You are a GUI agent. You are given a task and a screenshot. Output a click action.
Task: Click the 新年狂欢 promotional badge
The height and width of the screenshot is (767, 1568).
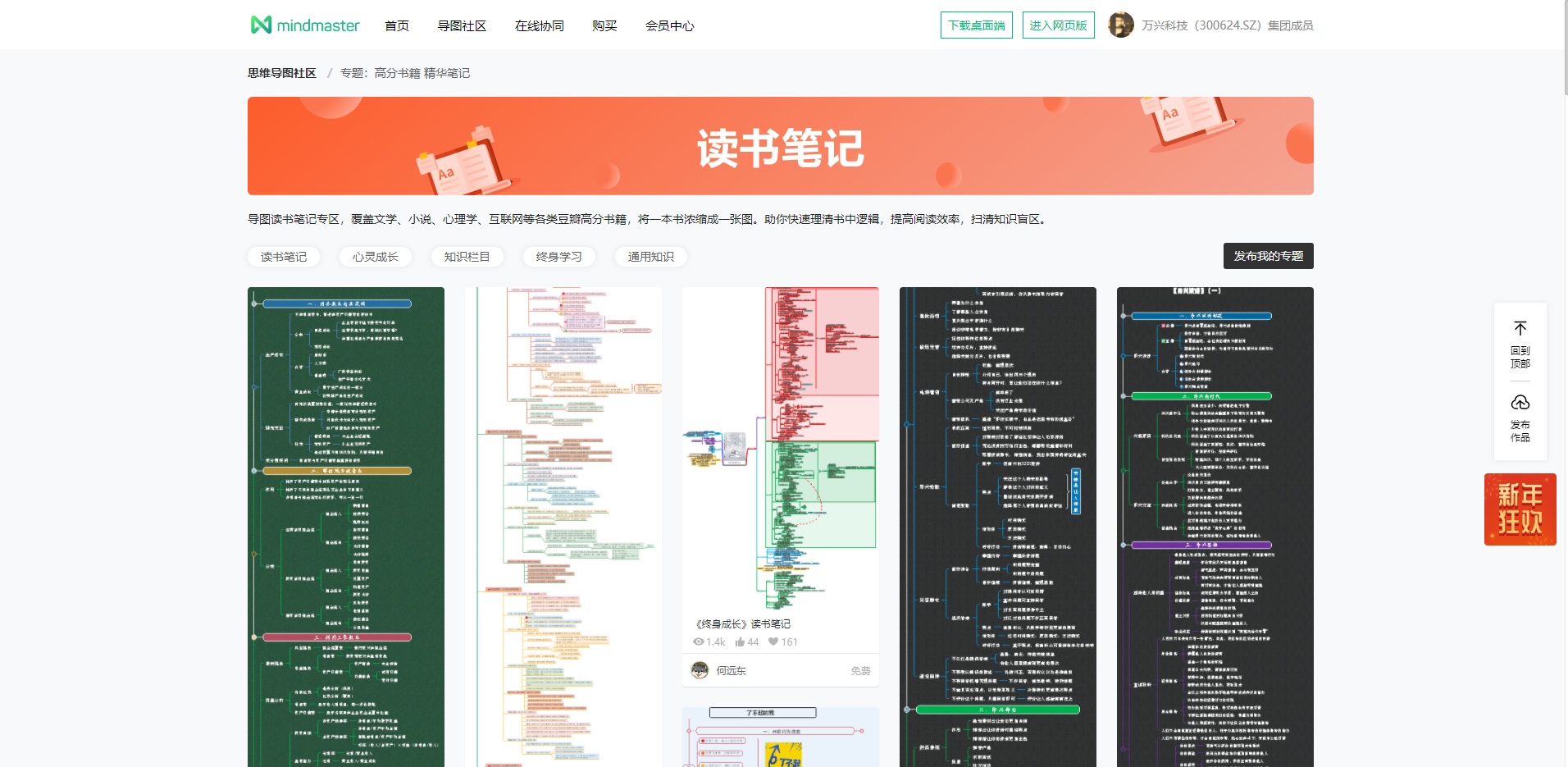point(1519,509)
